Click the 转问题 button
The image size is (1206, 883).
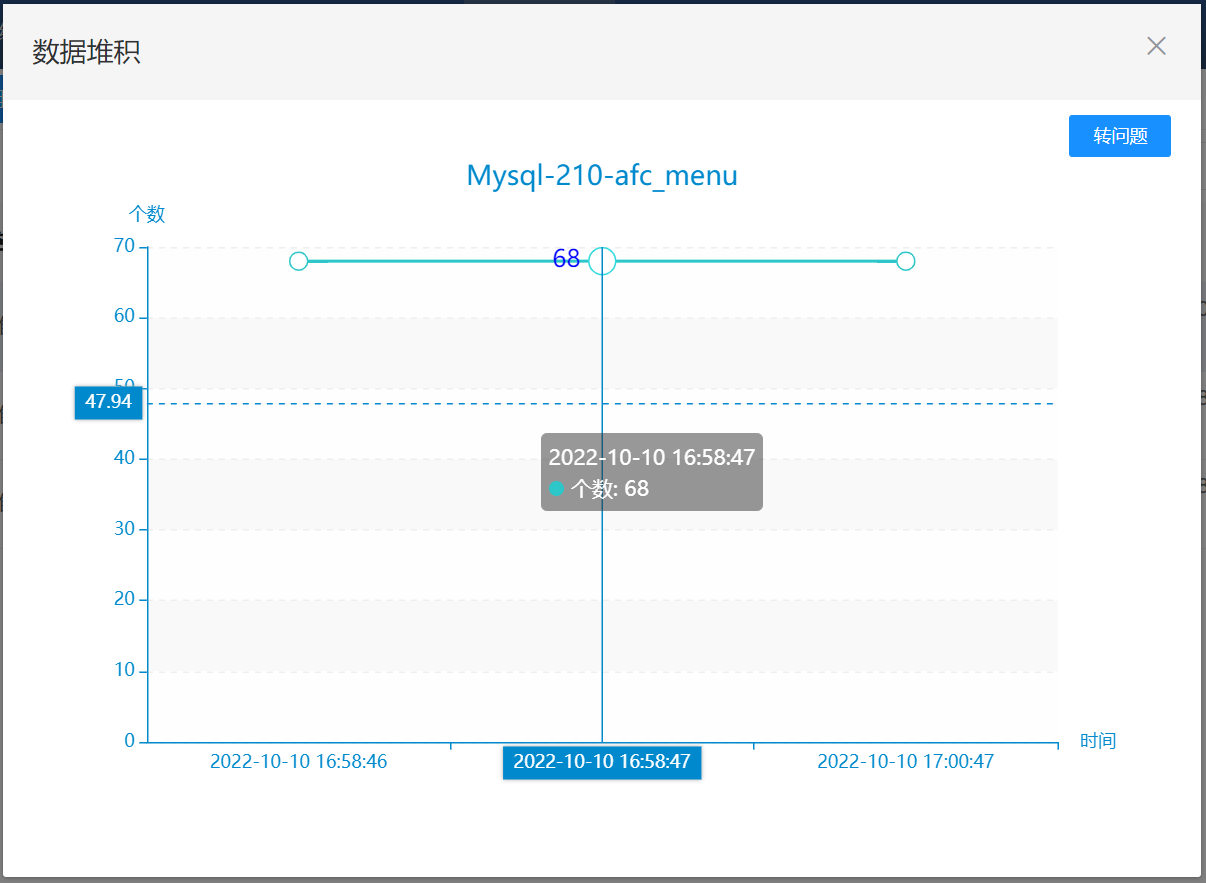pyautogui.click(x=1119, y=136)
